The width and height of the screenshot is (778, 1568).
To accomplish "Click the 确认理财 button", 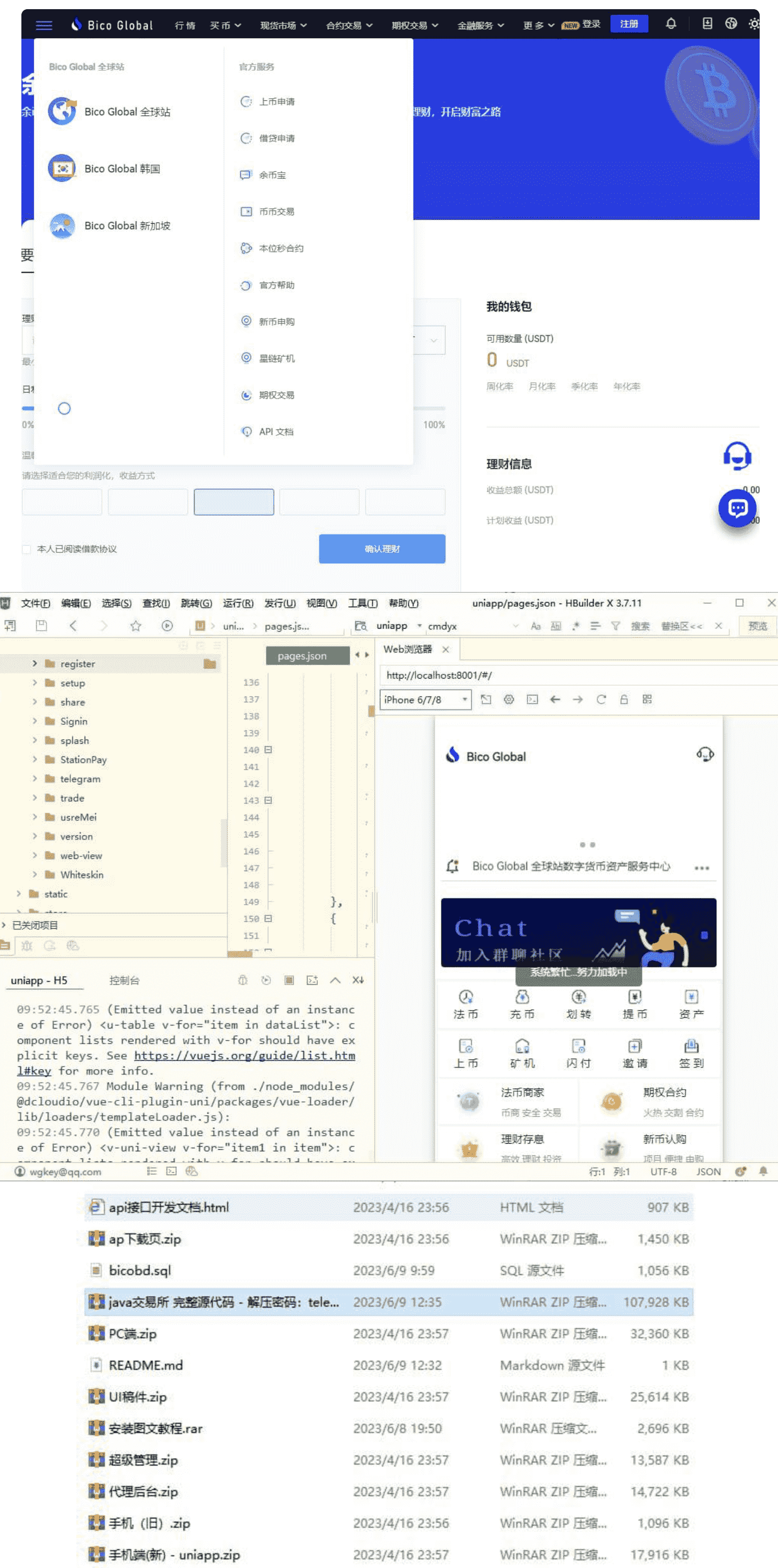I will pos(382,549).
